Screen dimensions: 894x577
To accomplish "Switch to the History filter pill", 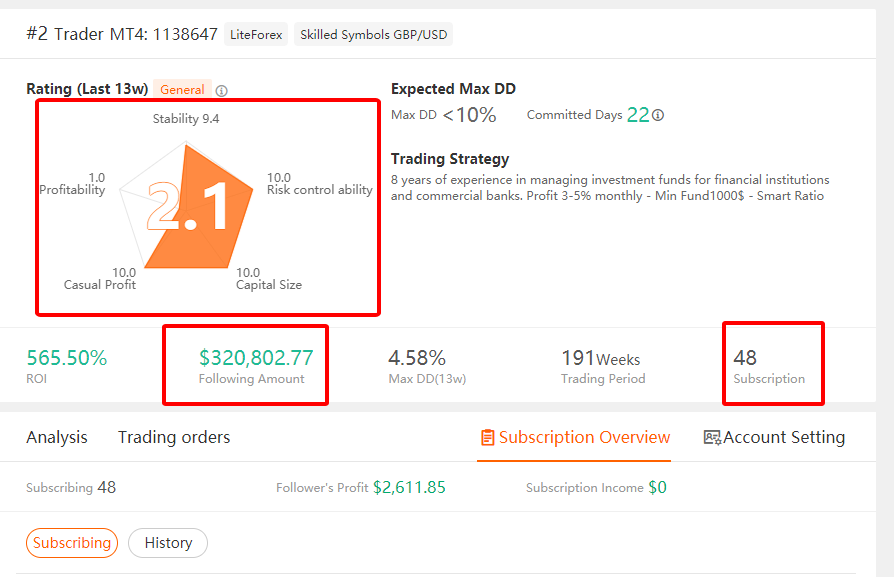I will (x=168, y=543).
